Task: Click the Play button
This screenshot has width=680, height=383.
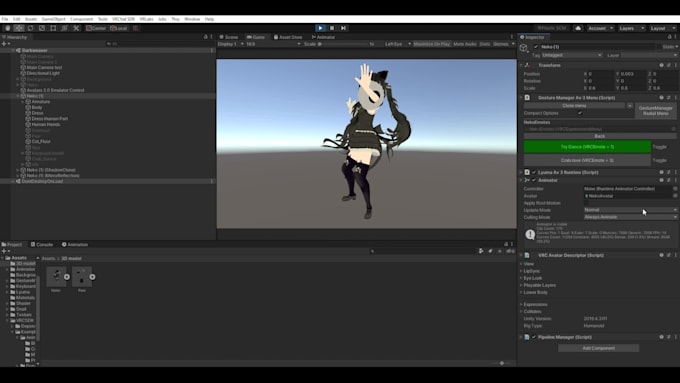Action: (x=320, y=28)
